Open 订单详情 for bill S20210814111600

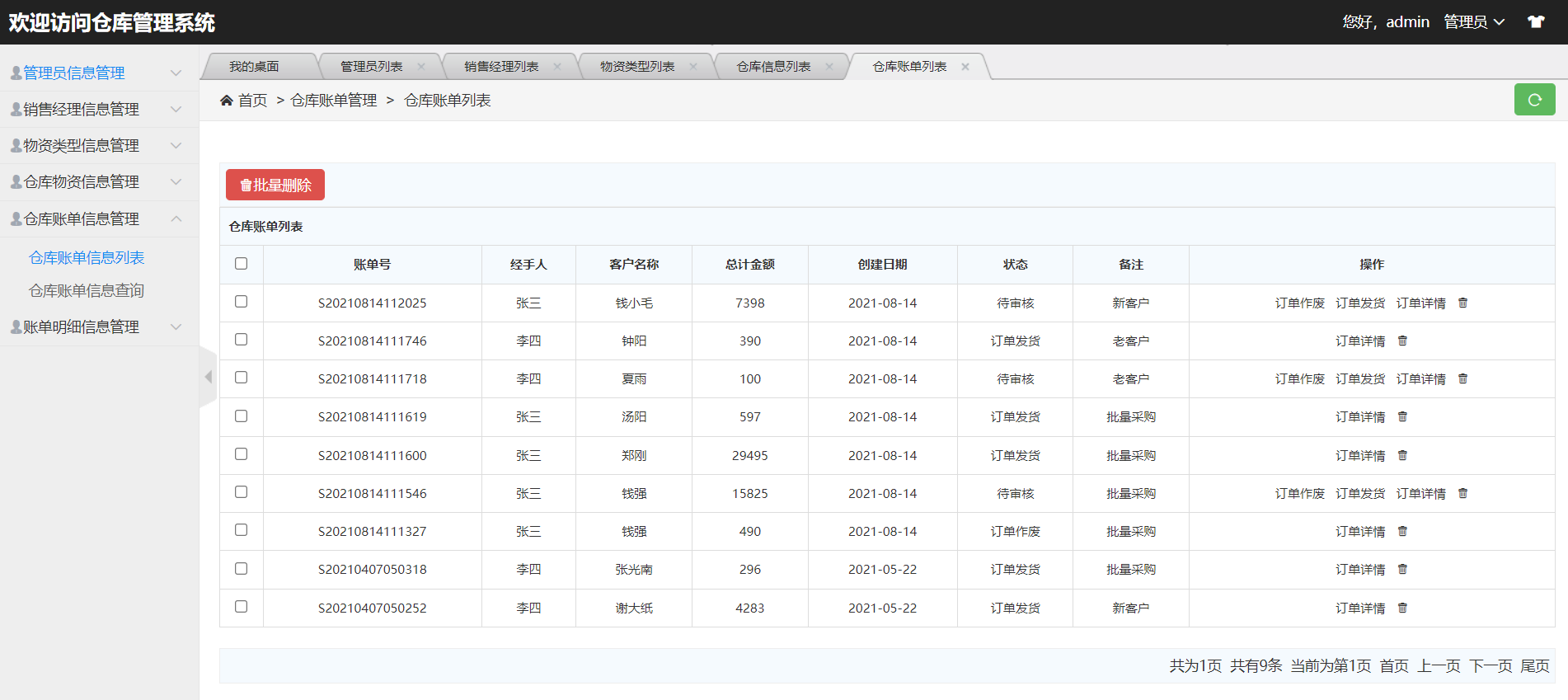[1360, 456]
